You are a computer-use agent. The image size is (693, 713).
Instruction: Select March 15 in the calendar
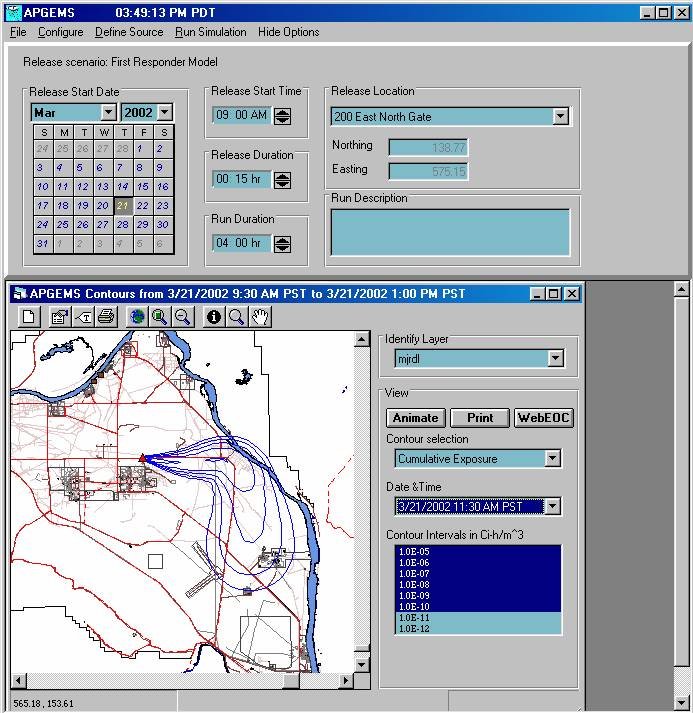coord(143,186)
